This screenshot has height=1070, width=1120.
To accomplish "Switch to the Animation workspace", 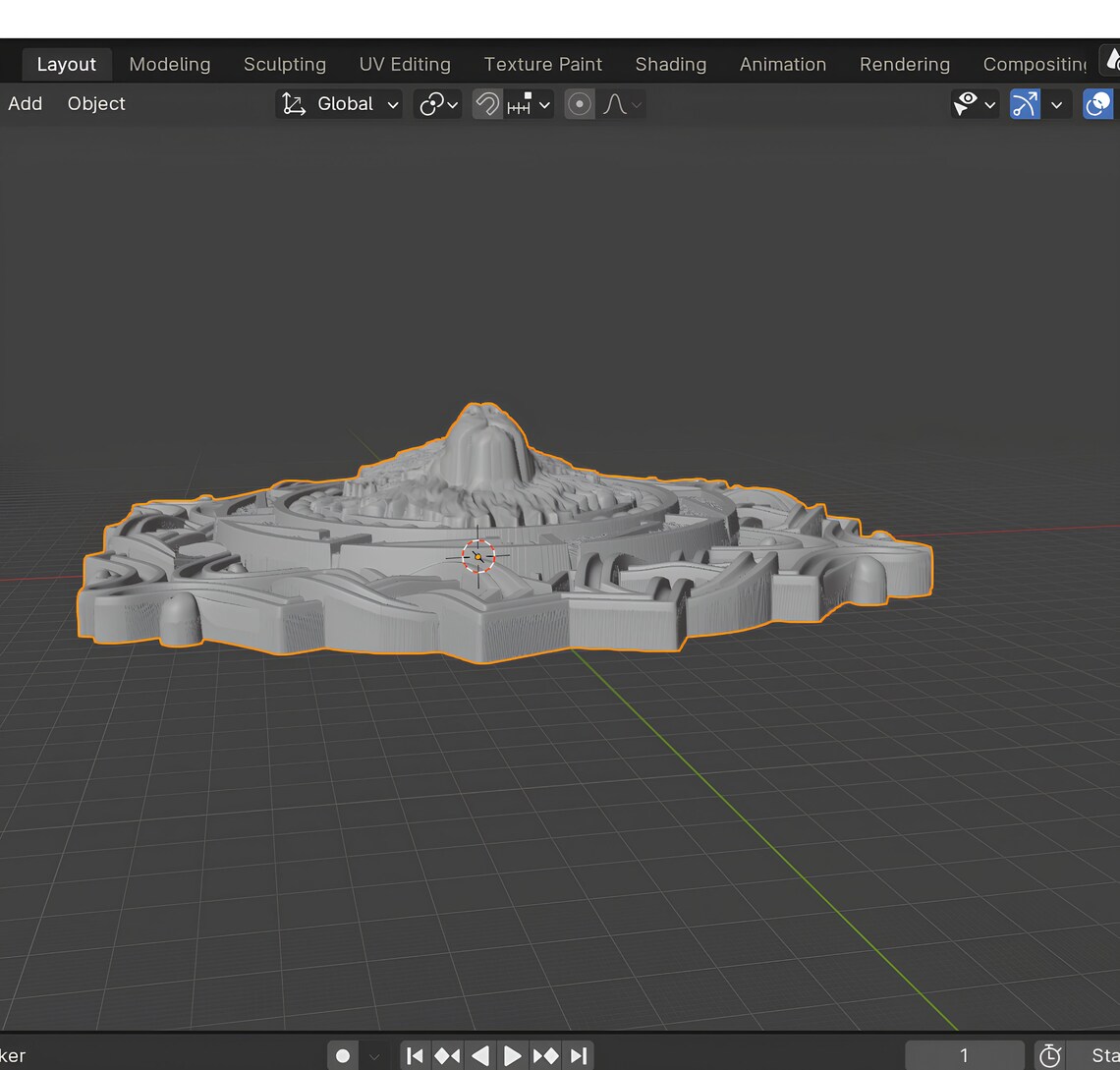I will [783, 64].
